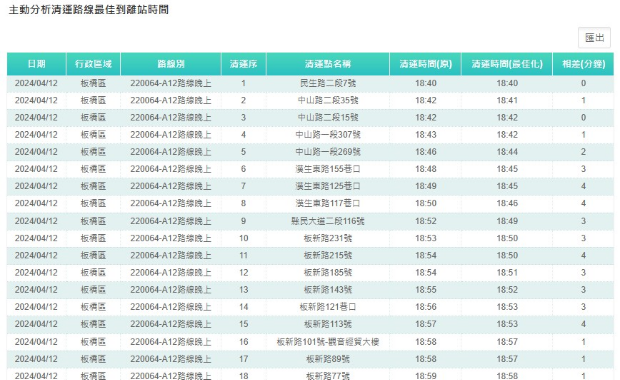This screenshot has width=620, height=380.
Task: Select 220064-A12路線晚上 in the first row
Action: (171, 83)
